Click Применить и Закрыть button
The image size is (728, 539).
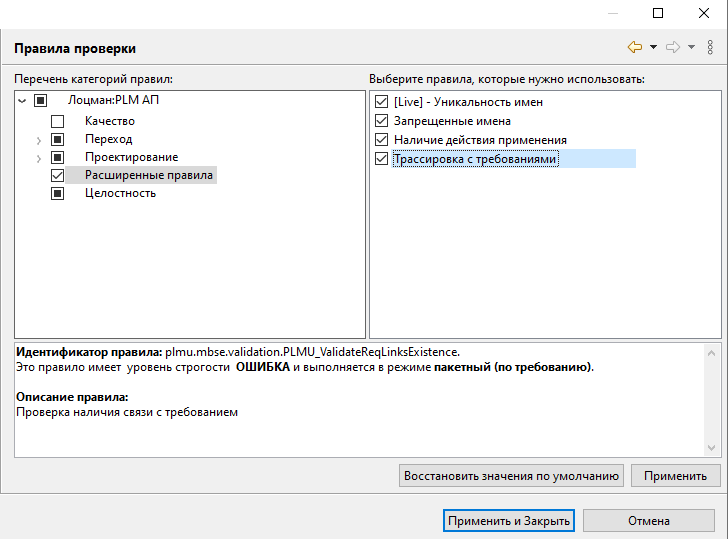(509, 521)
